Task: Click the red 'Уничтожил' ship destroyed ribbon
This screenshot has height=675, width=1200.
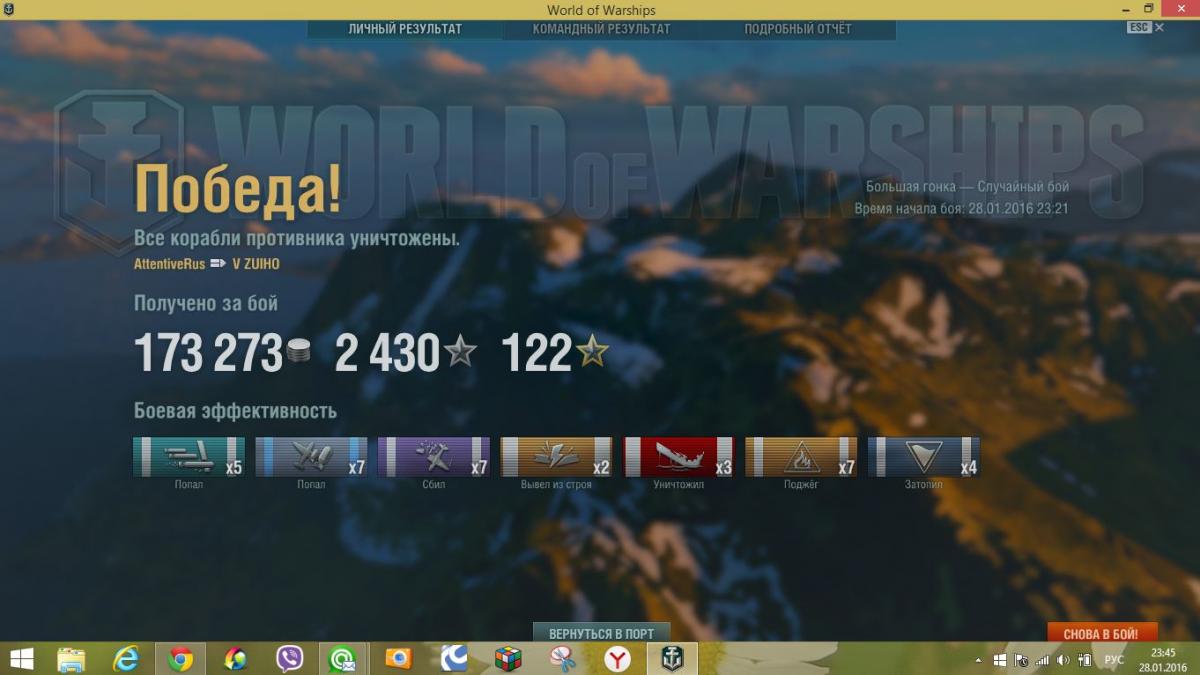Action: click(679, 457)
